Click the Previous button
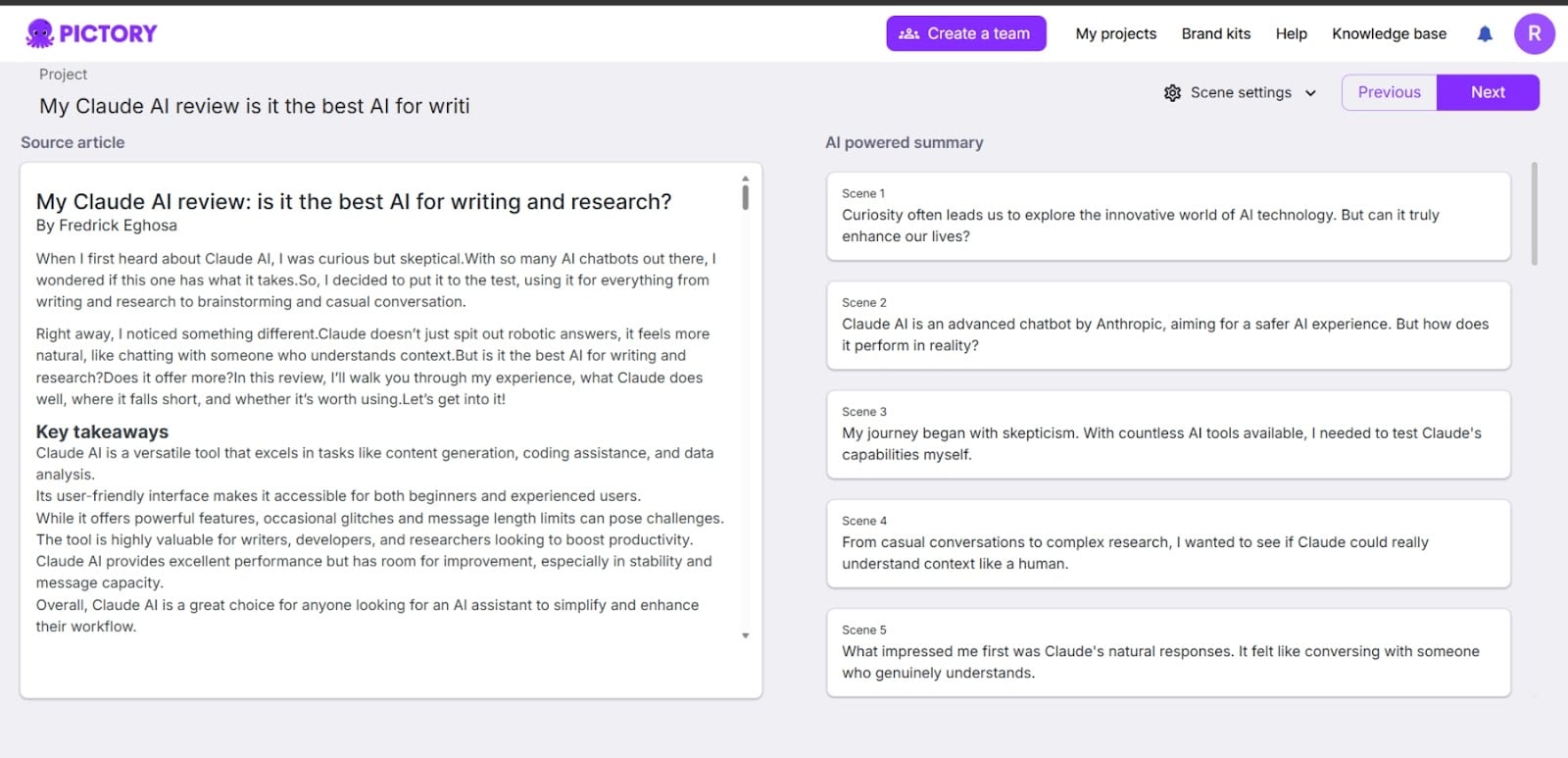This screenshot has height=758, width=1568. (x=1389, y=92)
